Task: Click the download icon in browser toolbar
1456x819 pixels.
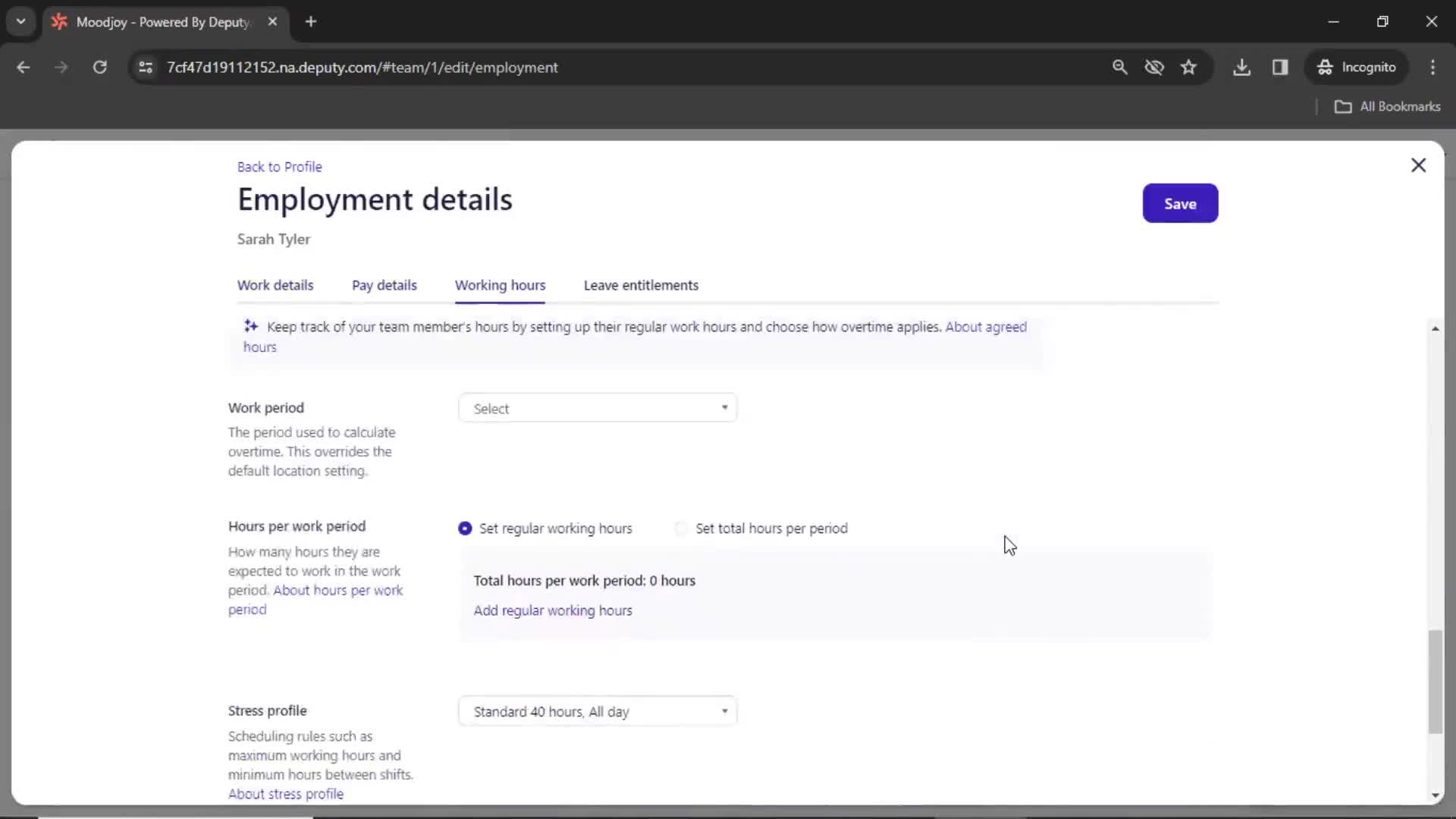Action: 1242,67
